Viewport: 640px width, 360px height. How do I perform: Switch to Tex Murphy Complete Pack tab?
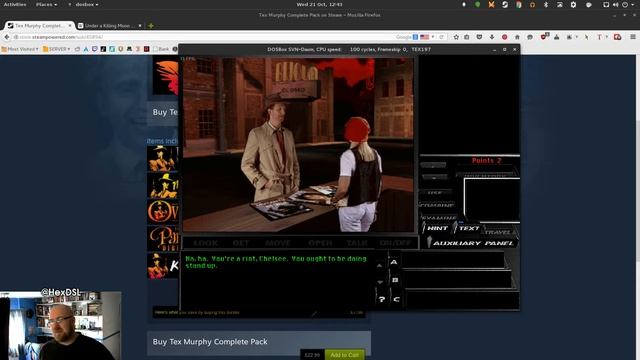coord(40,25)
